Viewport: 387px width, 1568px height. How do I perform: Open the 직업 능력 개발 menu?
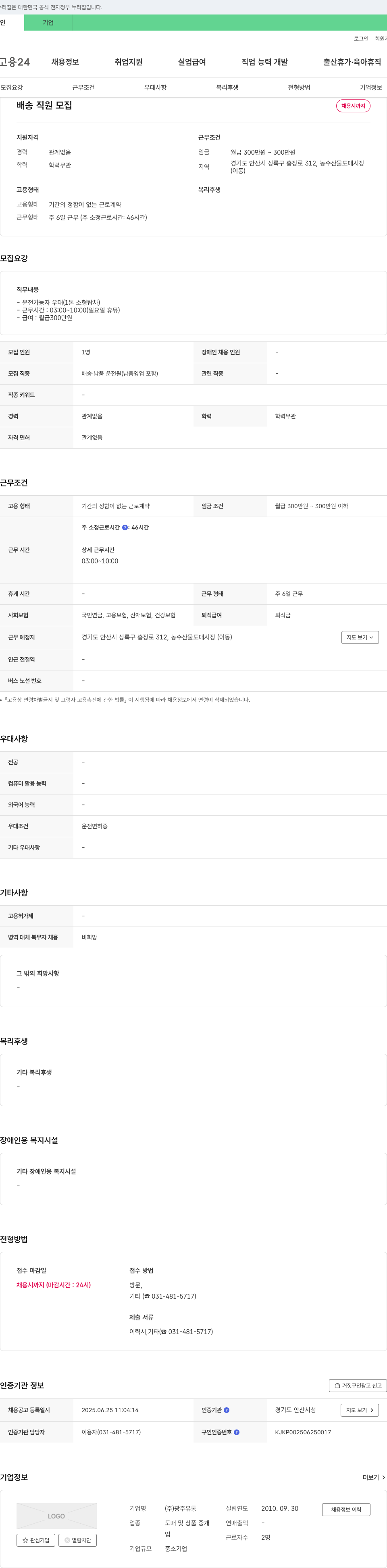(x=264, y=62)
